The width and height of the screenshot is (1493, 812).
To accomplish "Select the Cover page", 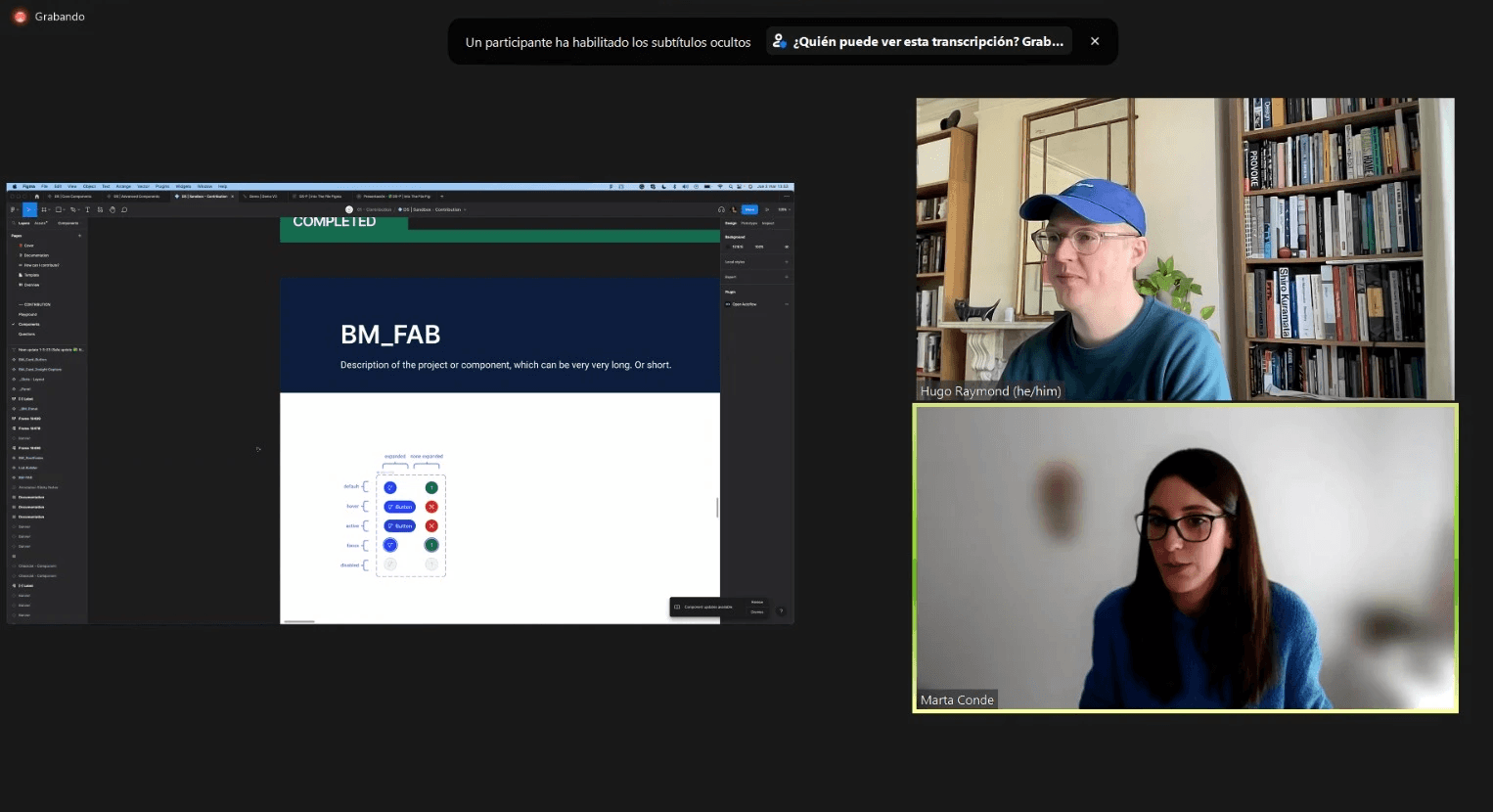I will [26, 246].
